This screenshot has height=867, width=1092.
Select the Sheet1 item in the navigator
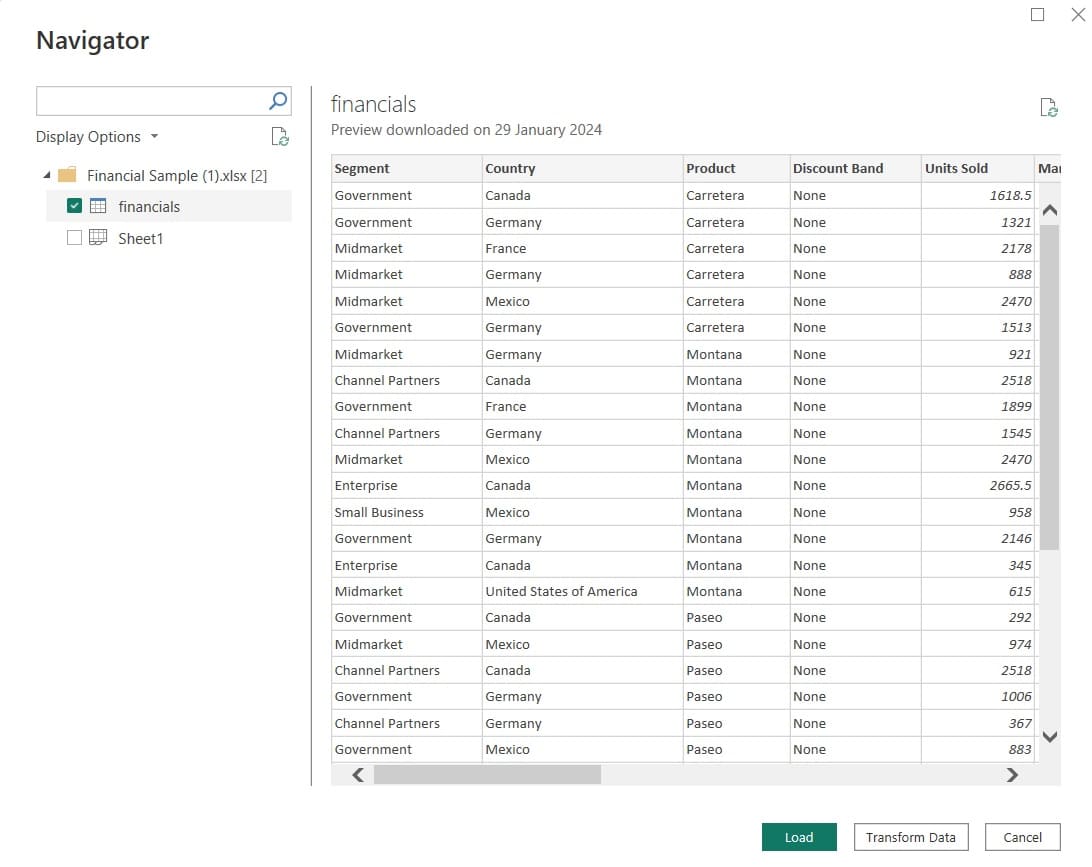tap(141, 238)
